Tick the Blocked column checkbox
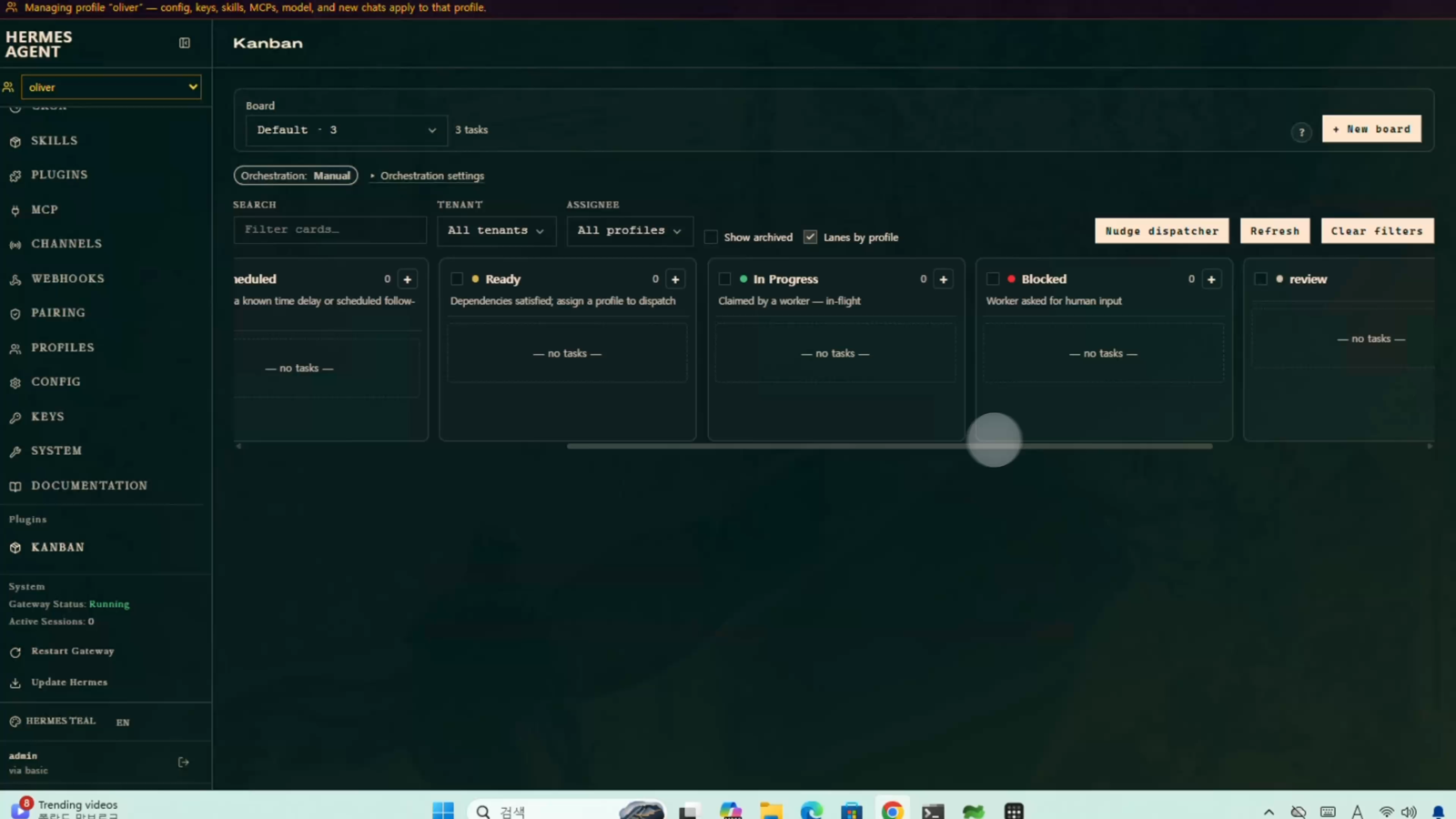The width and height of the screenshot is (1456, 819). 993,279
